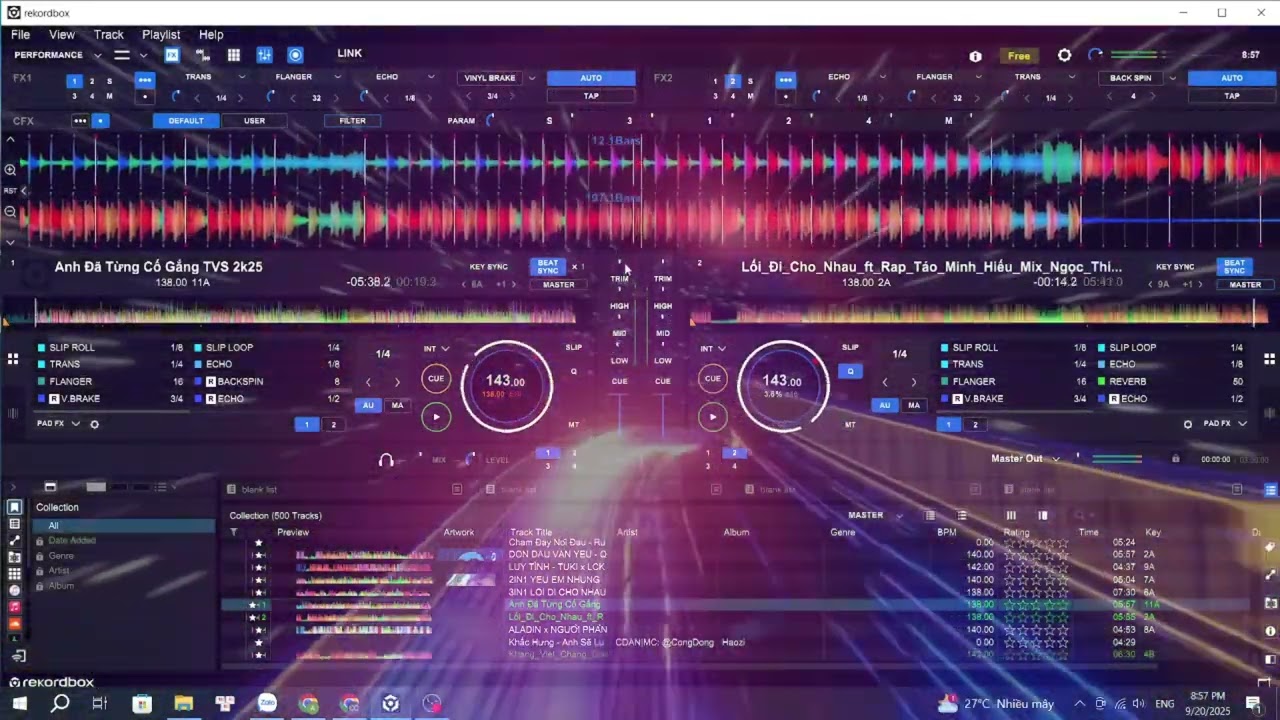Viewport: 1280px width, 720px height.
Task: Select track ALADIN x NGUOI PHAN
Action: point(557,630)
